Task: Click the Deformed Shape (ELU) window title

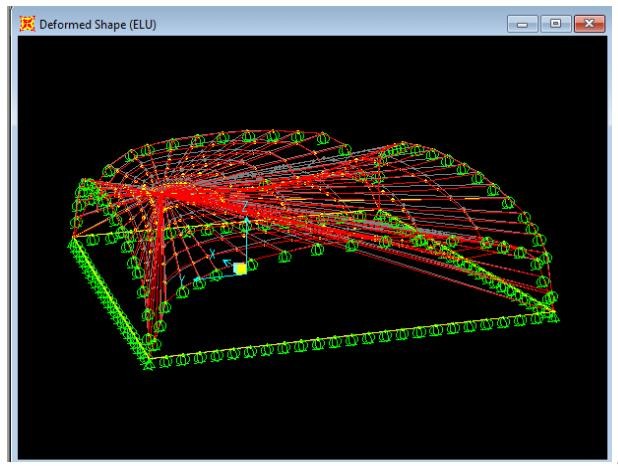Action: [99, 23]
